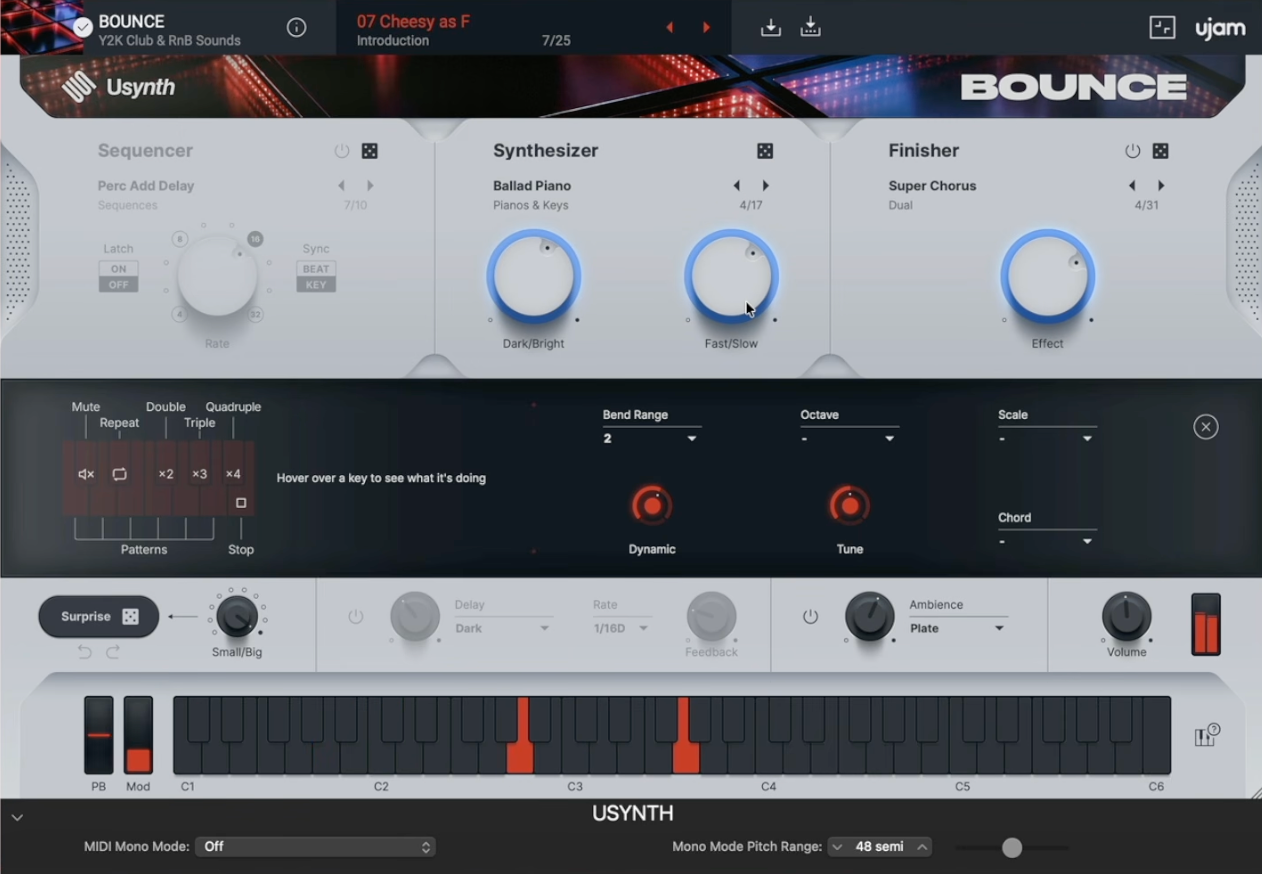Click the Volume knob
Viewport: 1262px width, 874px height.
[1126, 617]
